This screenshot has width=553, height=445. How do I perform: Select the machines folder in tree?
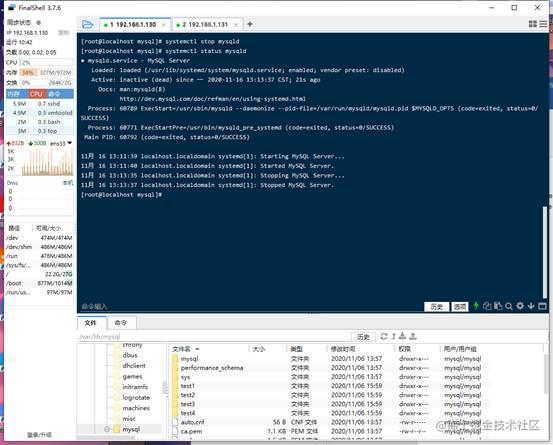(x=136, y=408)
